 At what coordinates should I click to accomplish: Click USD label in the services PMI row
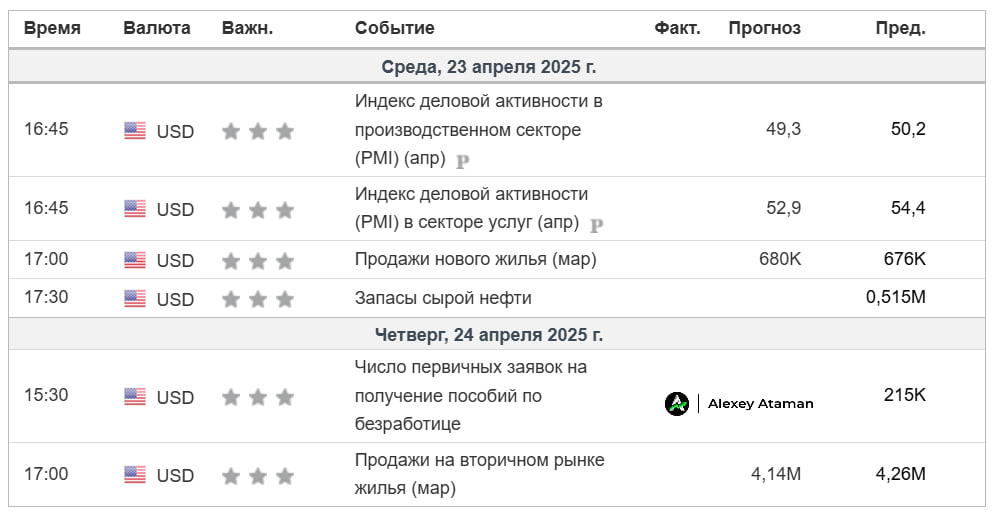click(x=175, y=209)
